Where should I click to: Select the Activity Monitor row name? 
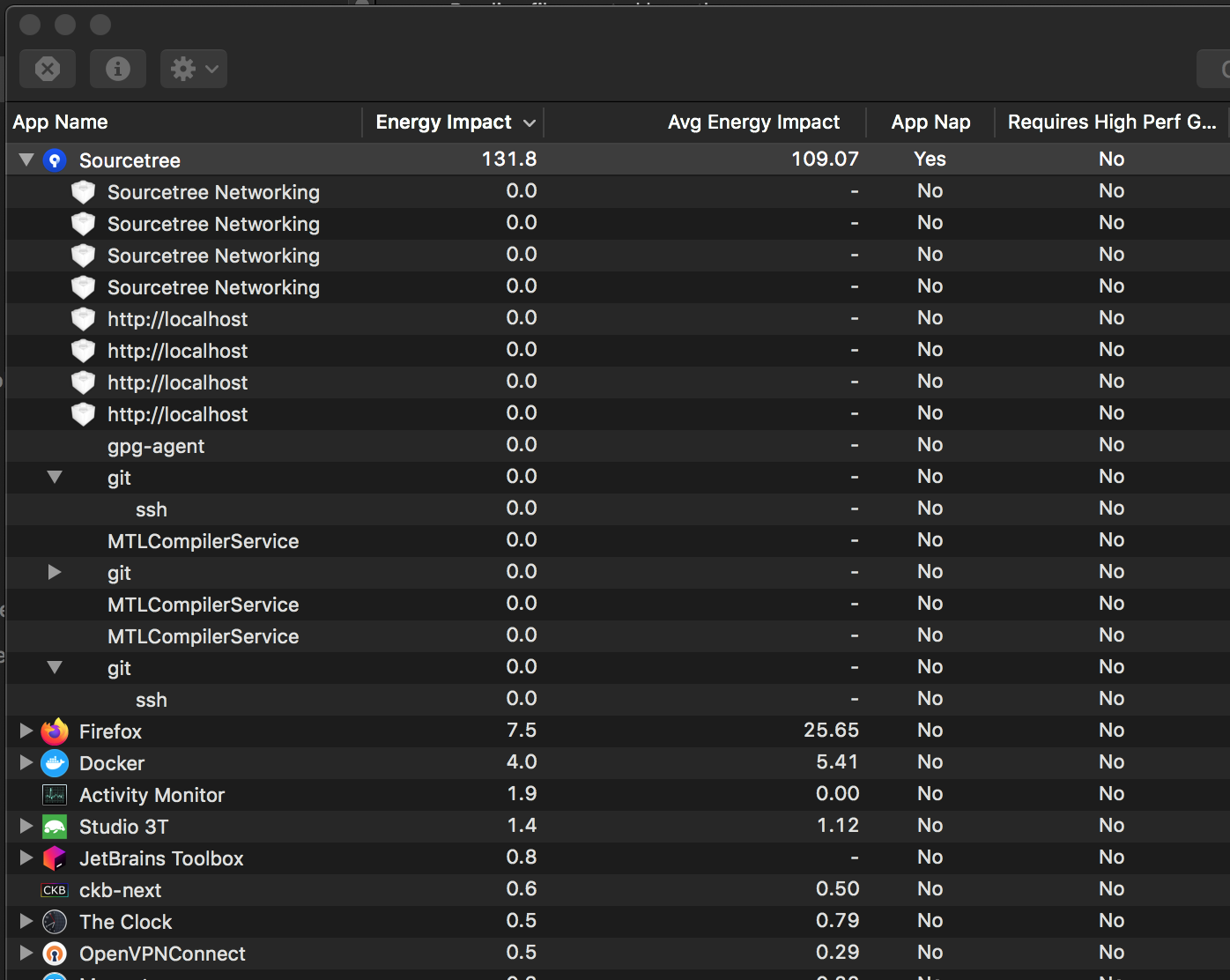pos(152,795)
